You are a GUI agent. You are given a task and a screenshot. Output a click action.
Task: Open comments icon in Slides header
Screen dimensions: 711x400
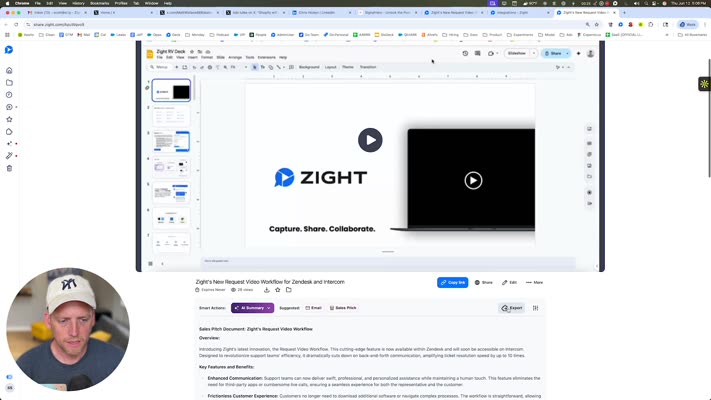point(477,54)
